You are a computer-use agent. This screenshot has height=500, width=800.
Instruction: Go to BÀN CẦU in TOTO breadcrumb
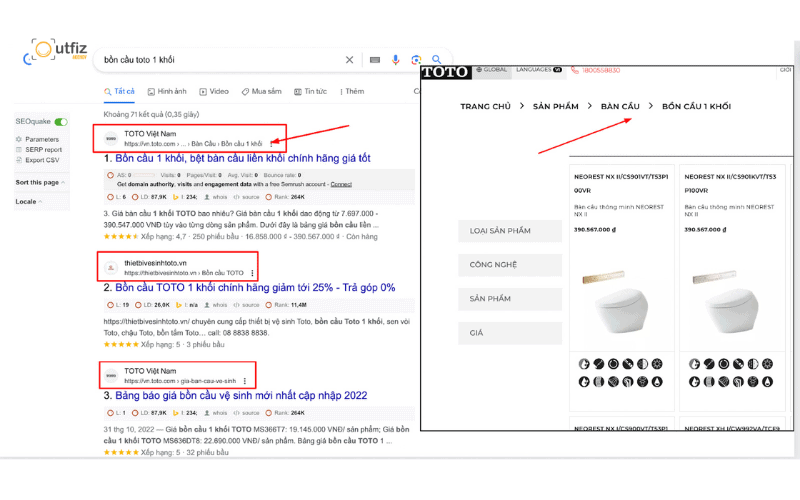tap(620, 106)
